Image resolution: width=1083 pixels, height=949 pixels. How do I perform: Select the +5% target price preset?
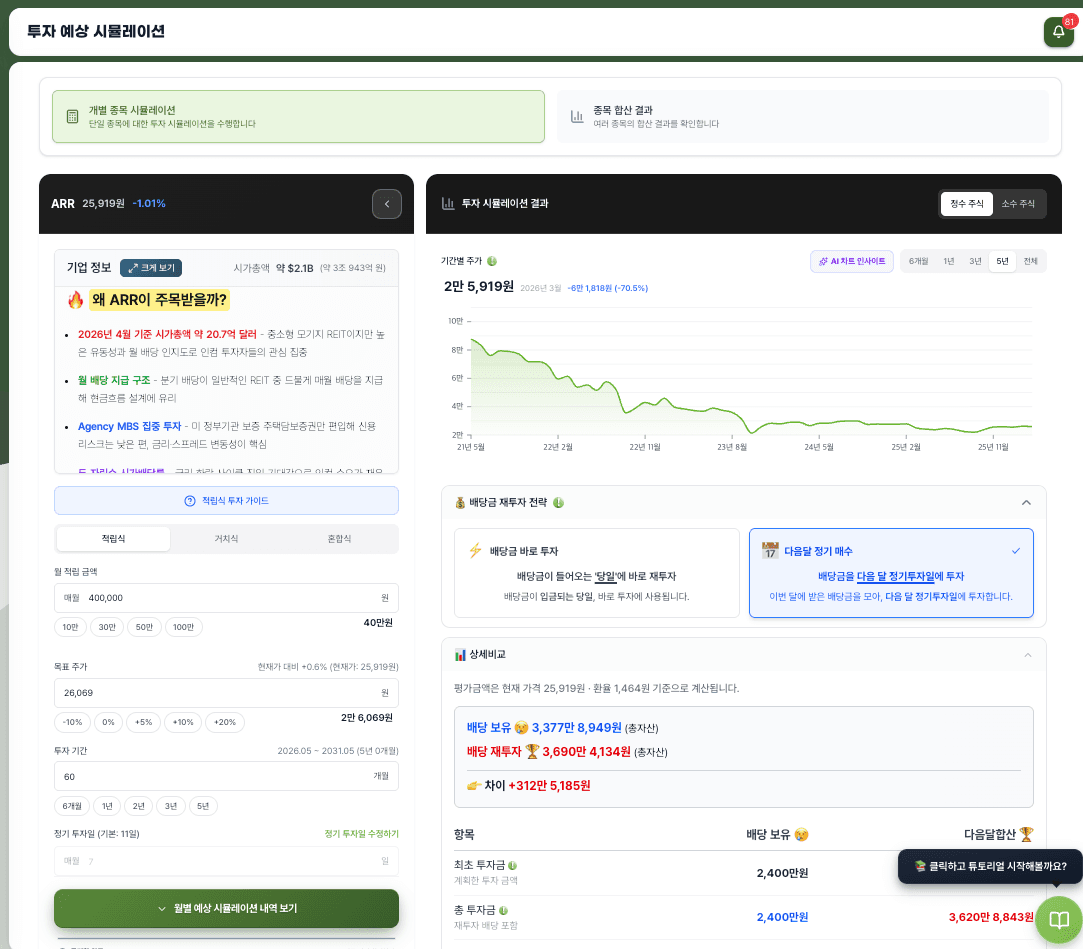coord(144,722)
